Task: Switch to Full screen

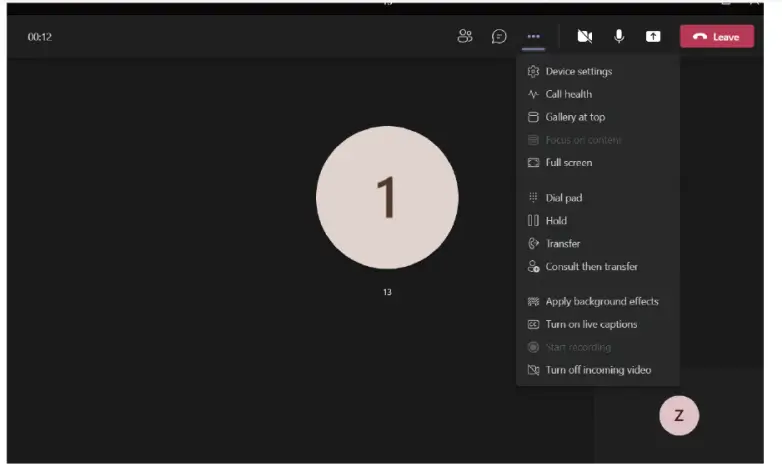Action: click(597, 163)
